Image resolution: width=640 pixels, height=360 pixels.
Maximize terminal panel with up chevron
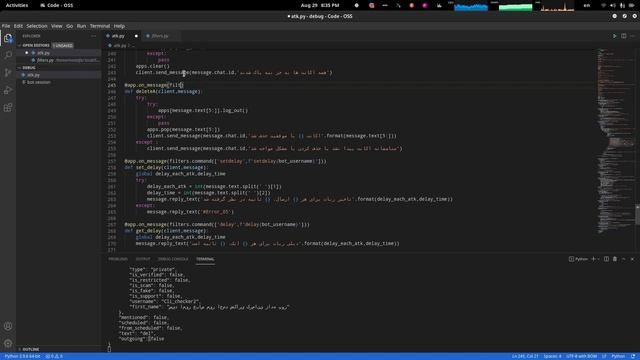624,259
